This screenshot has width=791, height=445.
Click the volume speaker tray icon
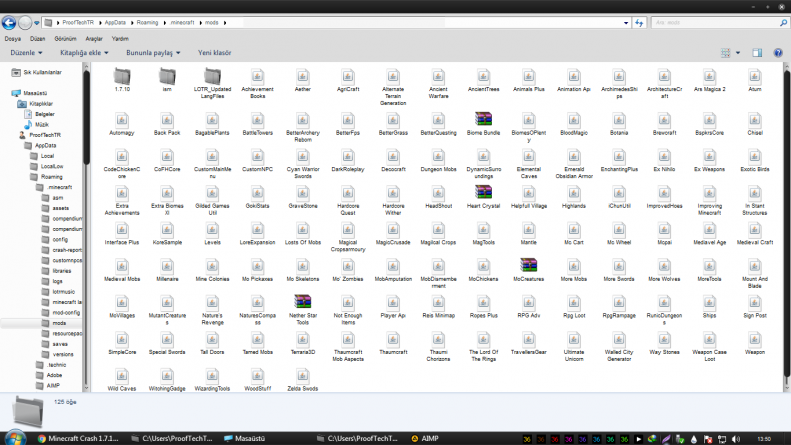[736, 439]
